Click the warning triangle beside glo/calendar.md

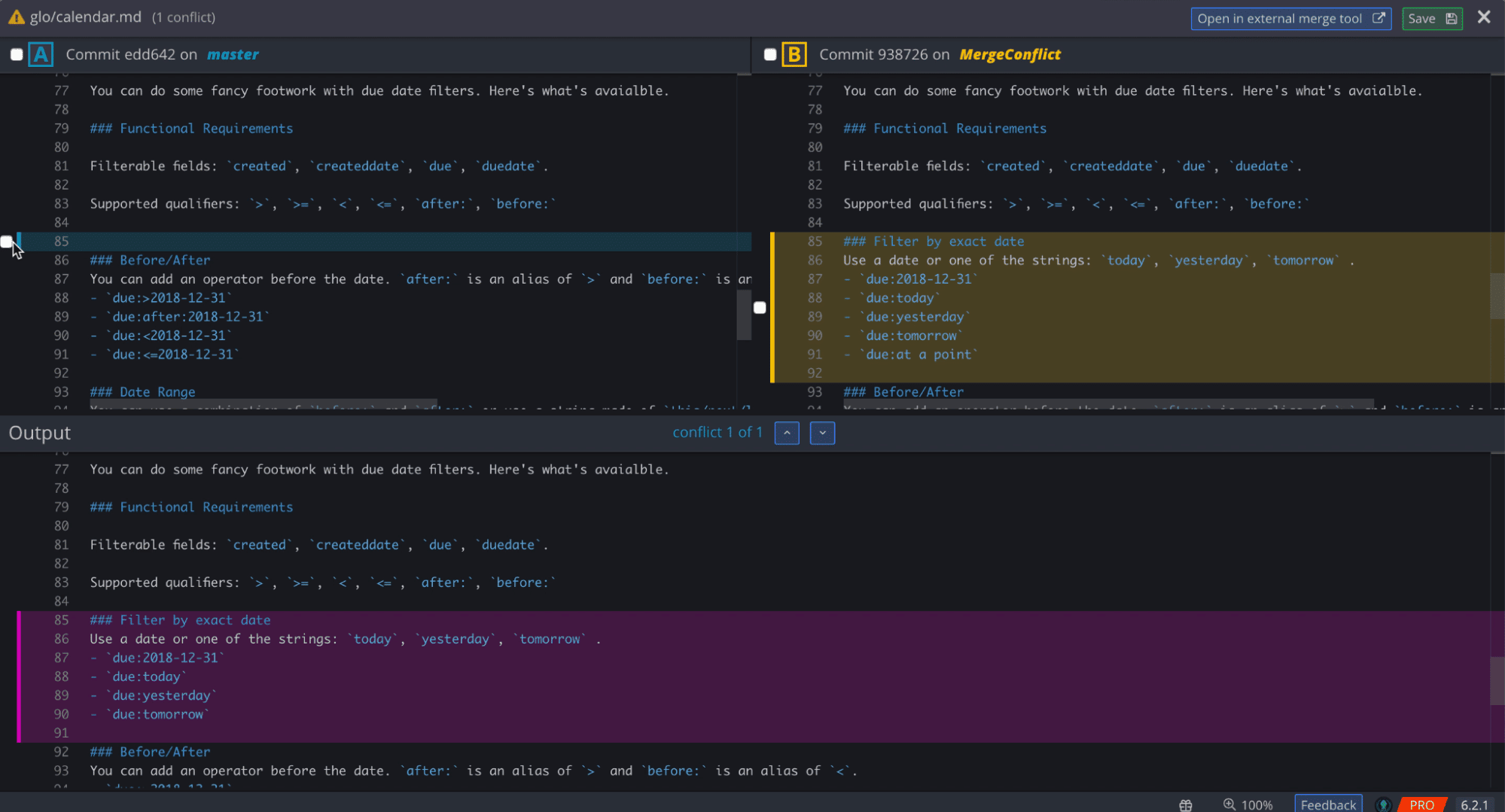(x=16, y=17)
